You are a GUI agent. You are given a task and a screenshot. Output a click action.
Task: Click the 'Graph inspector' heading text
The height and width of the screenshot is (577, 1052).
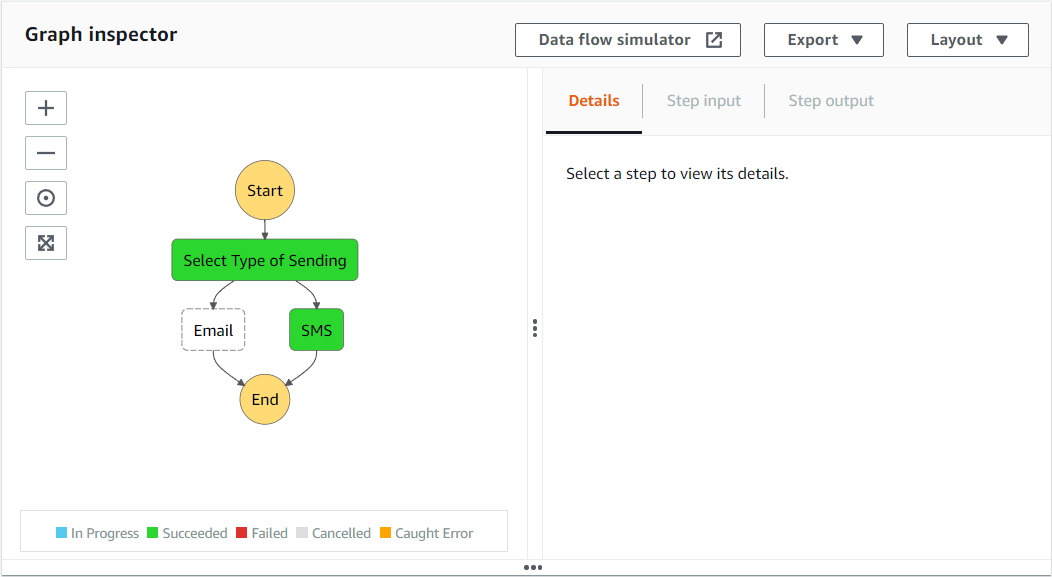[x=101, y=35]
